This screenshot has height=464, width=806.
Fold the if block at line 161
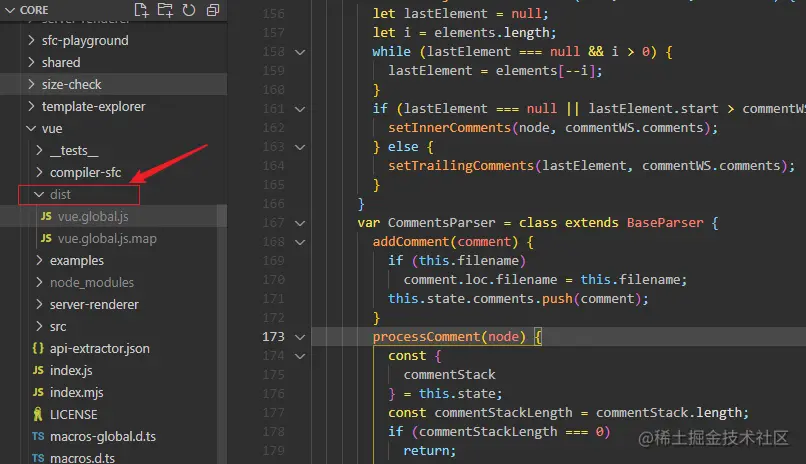point(300,109)
